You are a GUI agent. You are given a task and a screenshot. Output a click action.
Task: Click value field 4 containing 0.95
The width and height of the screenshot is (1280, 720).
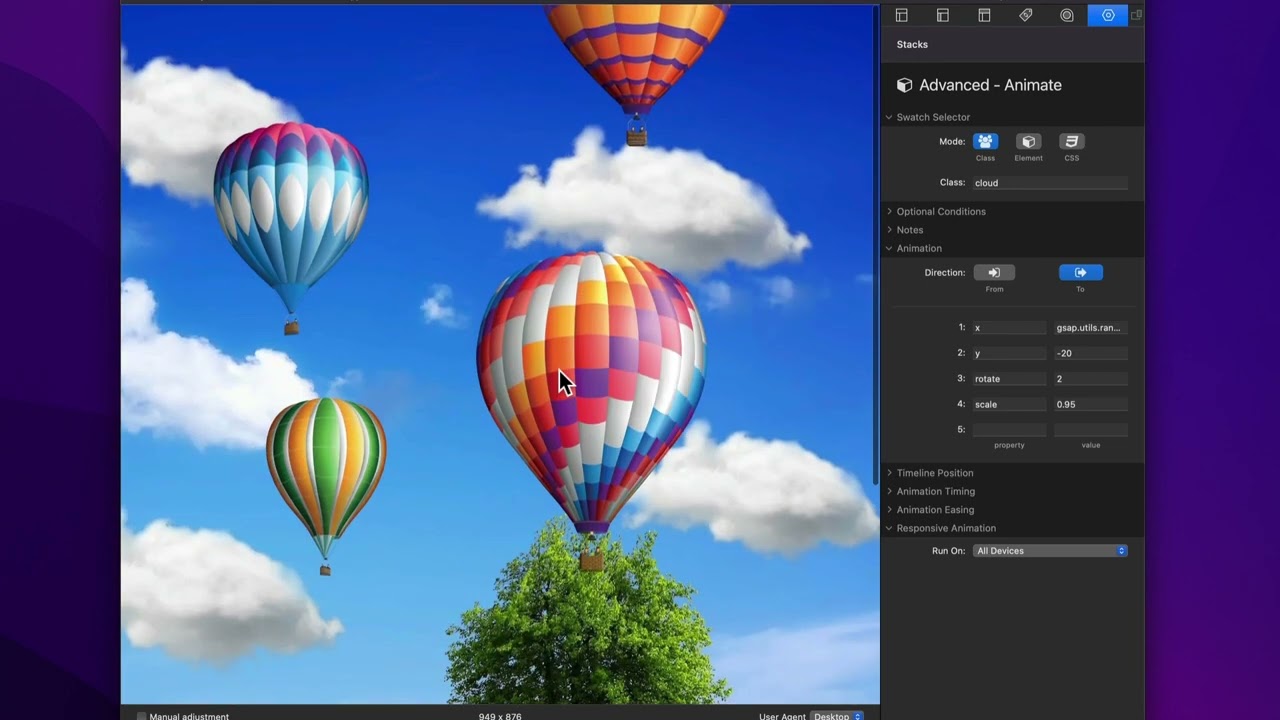pos(1091,405)
